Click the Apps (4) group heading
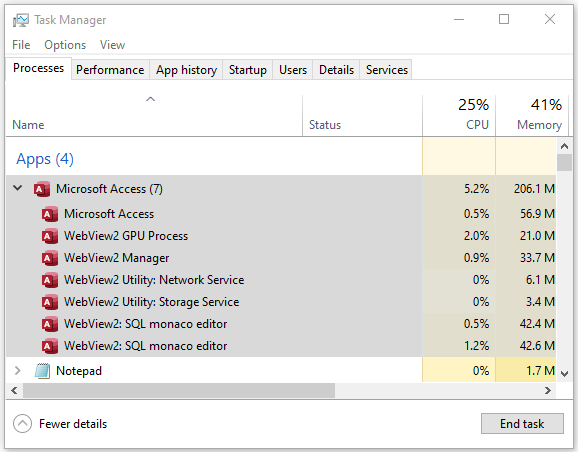The width and height of the screenshot is (578, 452). [x=45, y=159]
